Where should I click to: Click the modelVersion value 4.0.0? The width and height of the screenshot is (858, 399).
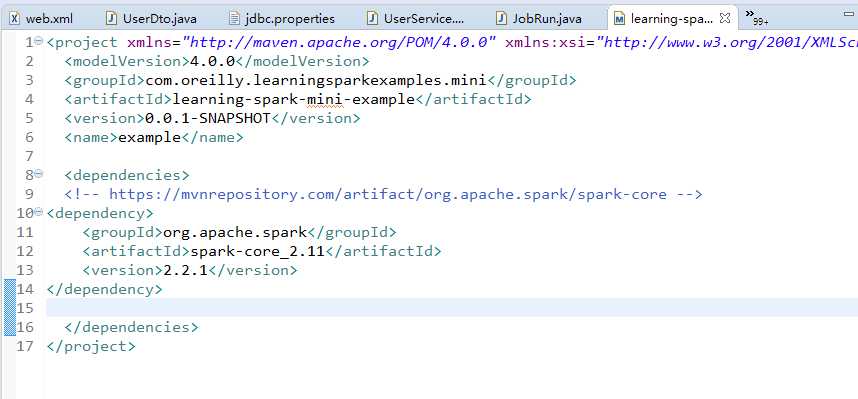click(212, 61)
